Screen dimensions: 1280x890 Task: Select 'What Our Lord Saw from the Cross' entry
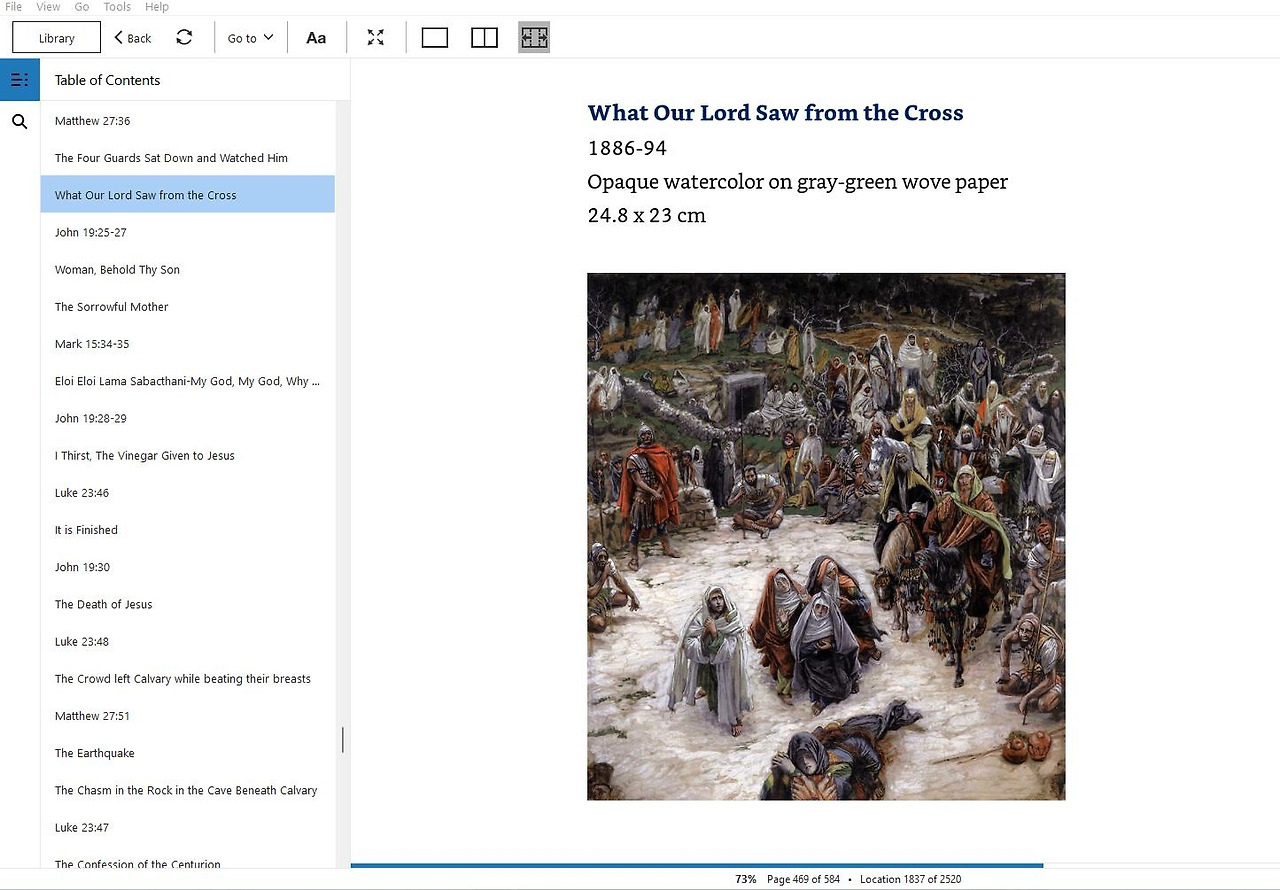[188, 195]
